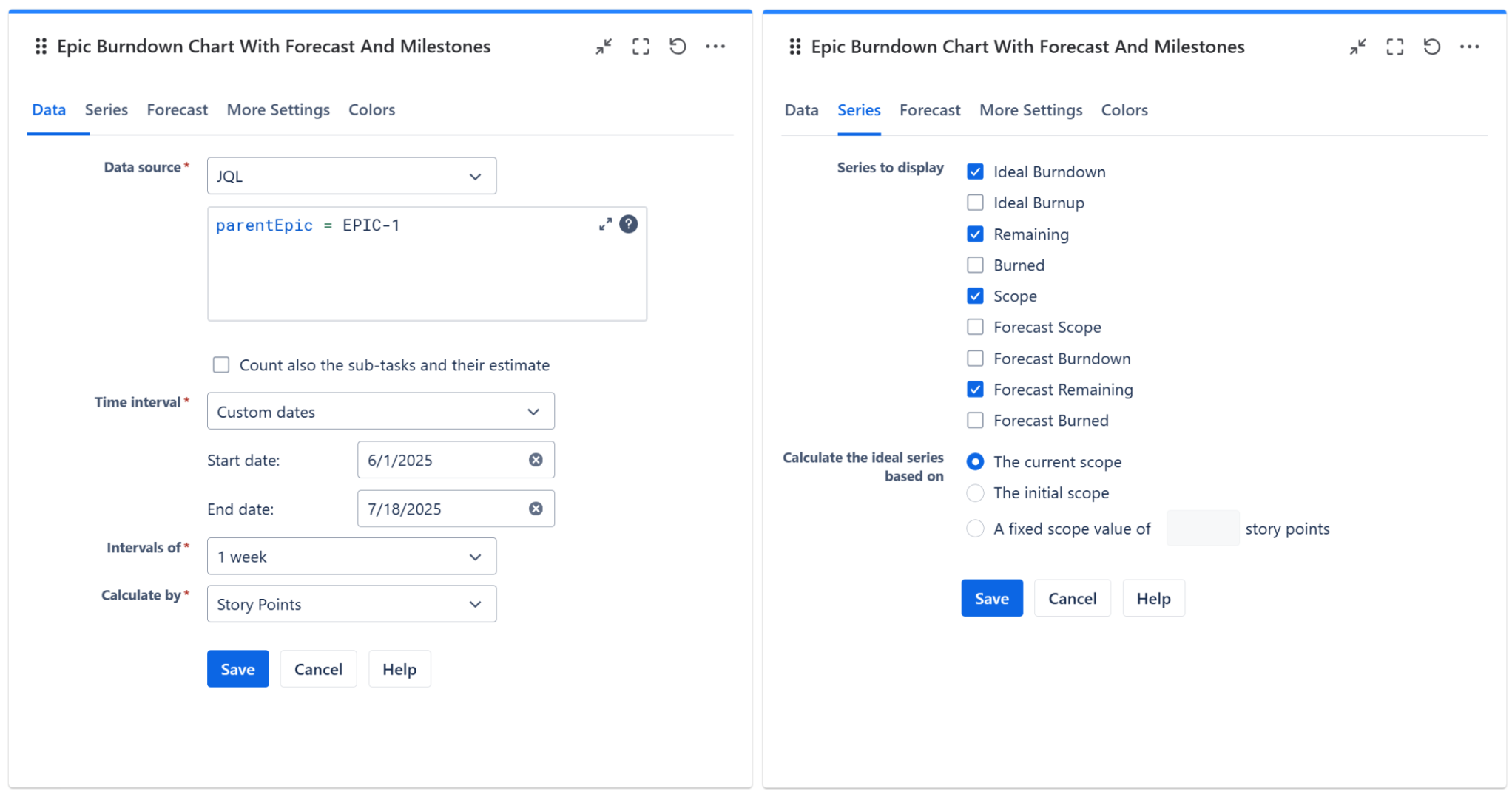Open the Calculate by dropdown
1512x794 pixels.
pyautogui.click(x=351, y=604)
